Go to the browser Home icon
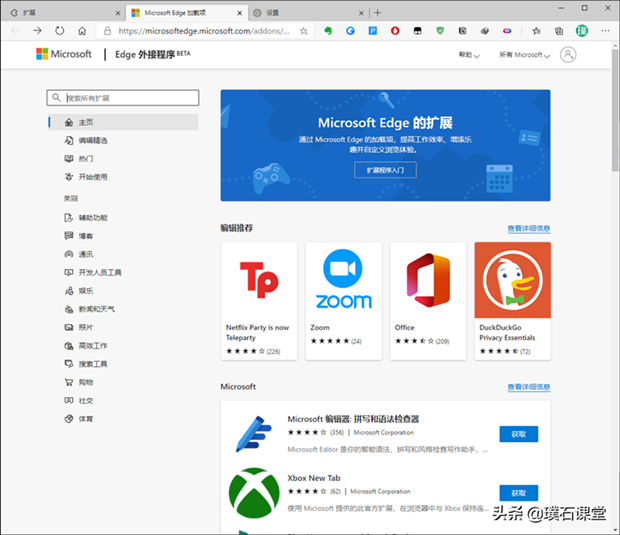 [82, 30]
